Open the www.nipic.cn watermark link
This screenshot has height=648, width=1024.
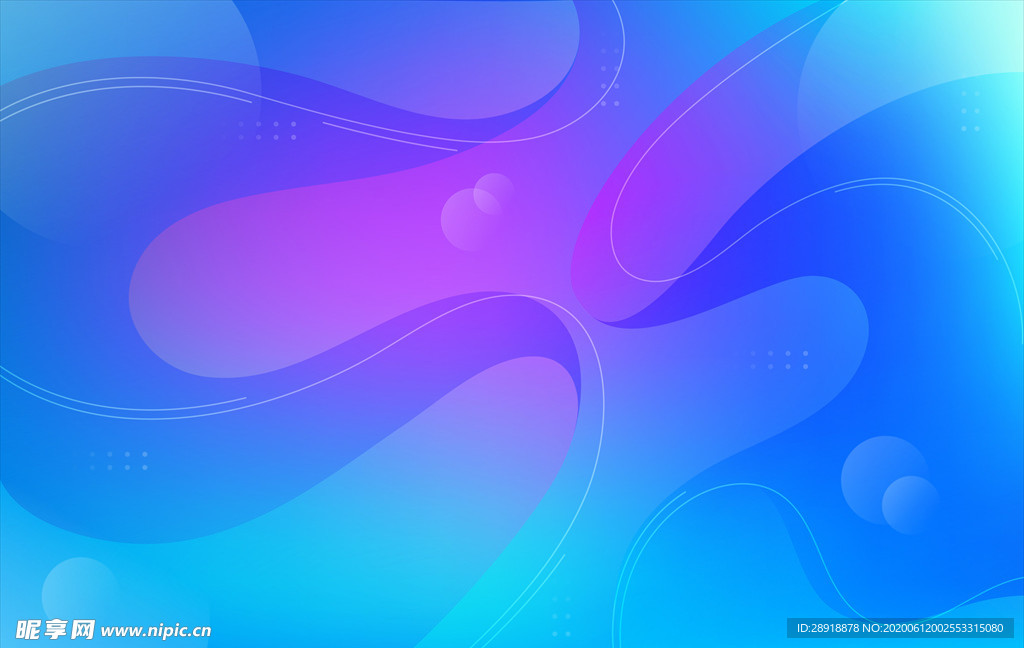tap(156, 631)
